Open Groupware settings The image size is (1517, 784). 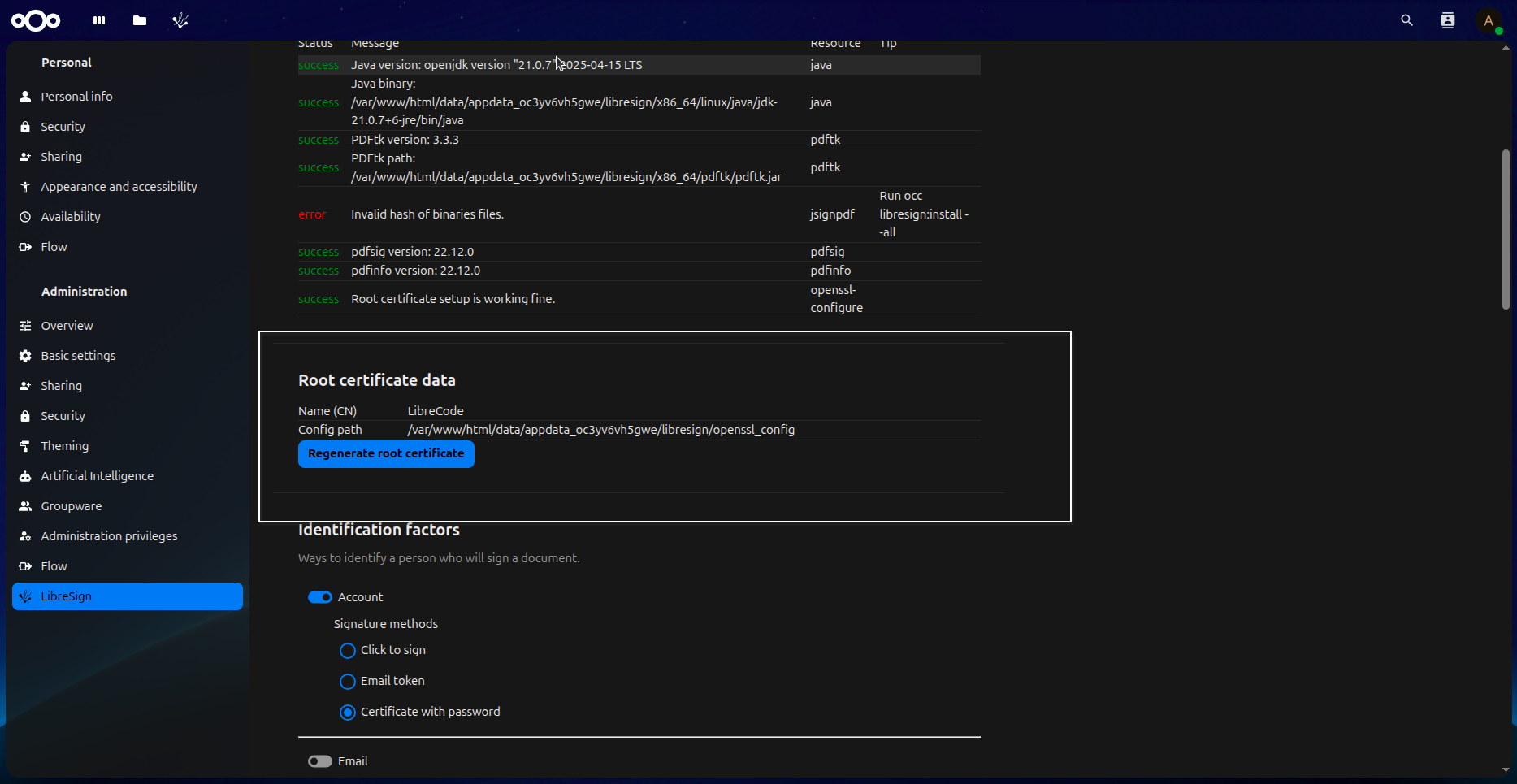[x=128, y=506]
